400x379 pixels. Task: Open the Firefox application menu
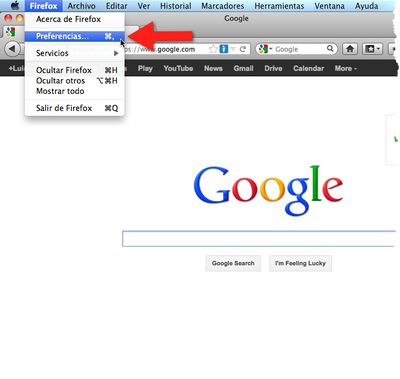43,6
